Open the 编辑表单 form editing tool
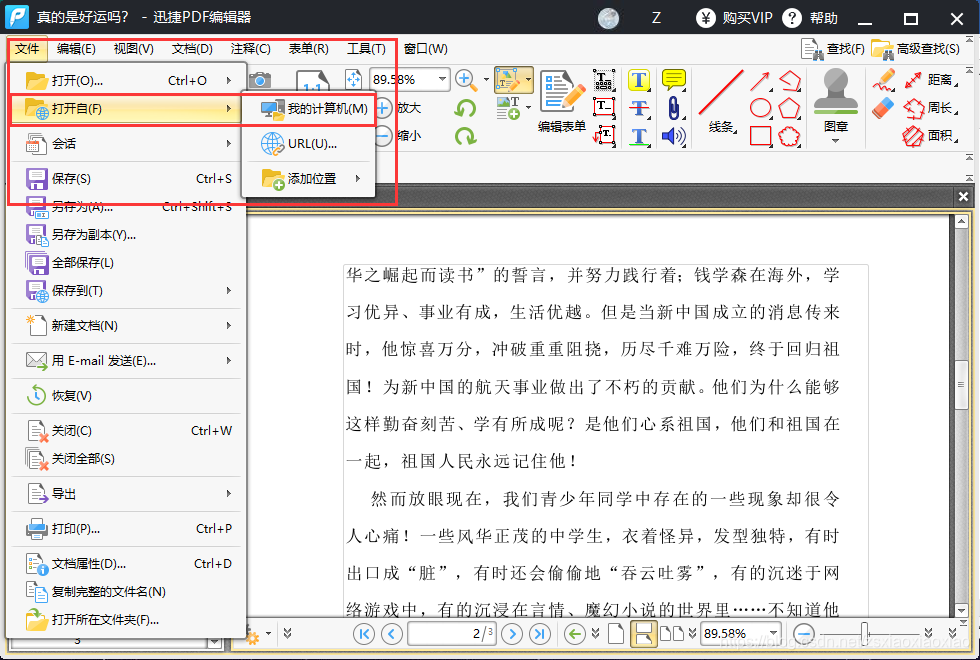This screenshot has height=660, width=980. point(562,101)
